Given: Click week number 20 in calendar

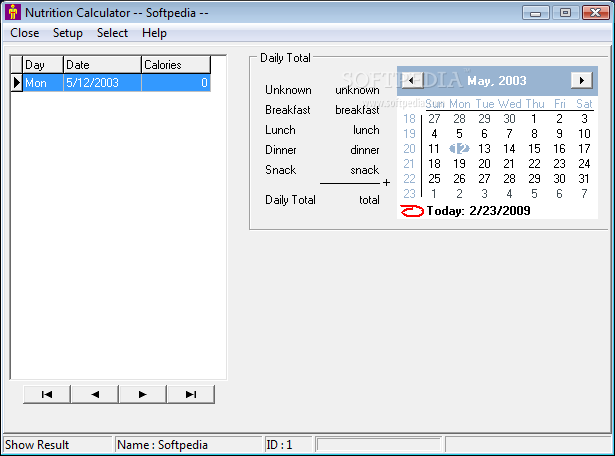Looking at the screenshot, I should 409,149.
